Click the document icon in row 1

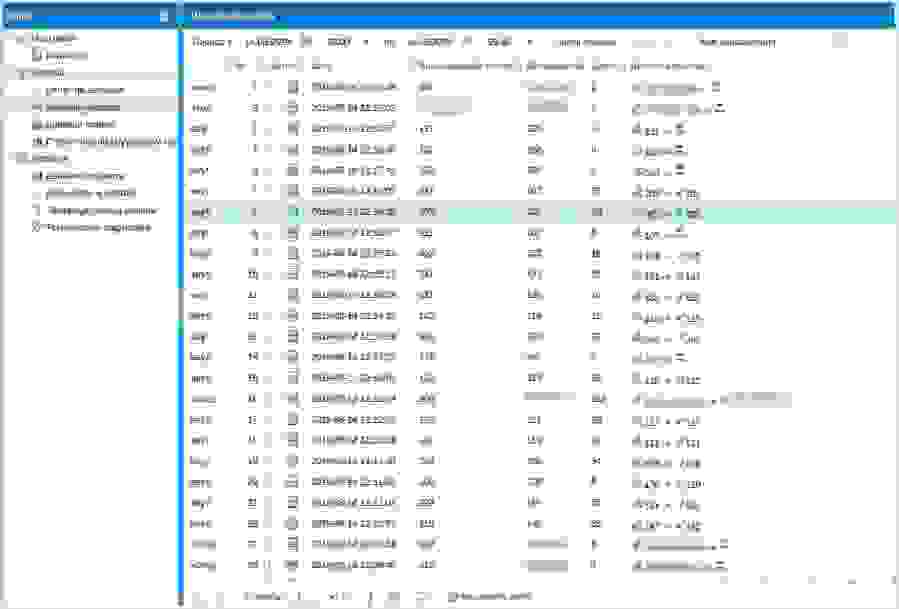pyautogui.click(x=293, y=87)
